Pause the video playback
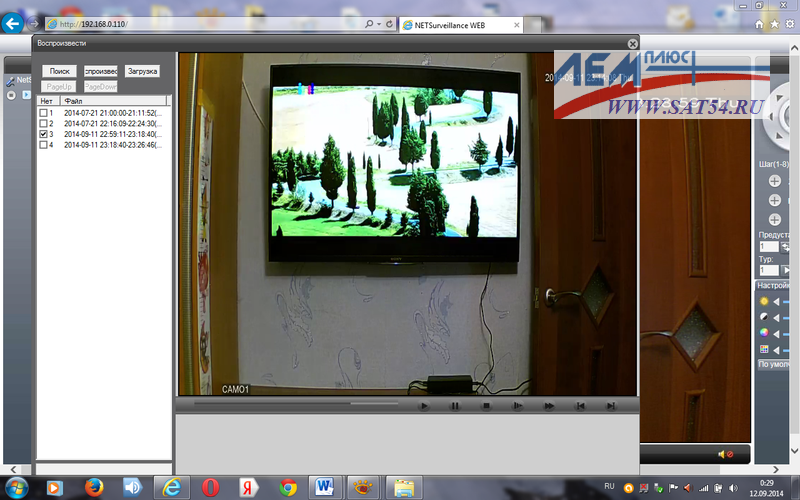The height and width of the screenshot is (500, 800). 455,406
